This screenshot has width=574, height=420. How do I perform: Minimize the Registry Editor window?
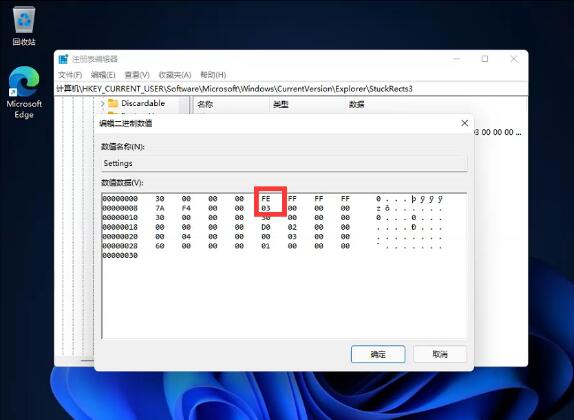point(456,59)
